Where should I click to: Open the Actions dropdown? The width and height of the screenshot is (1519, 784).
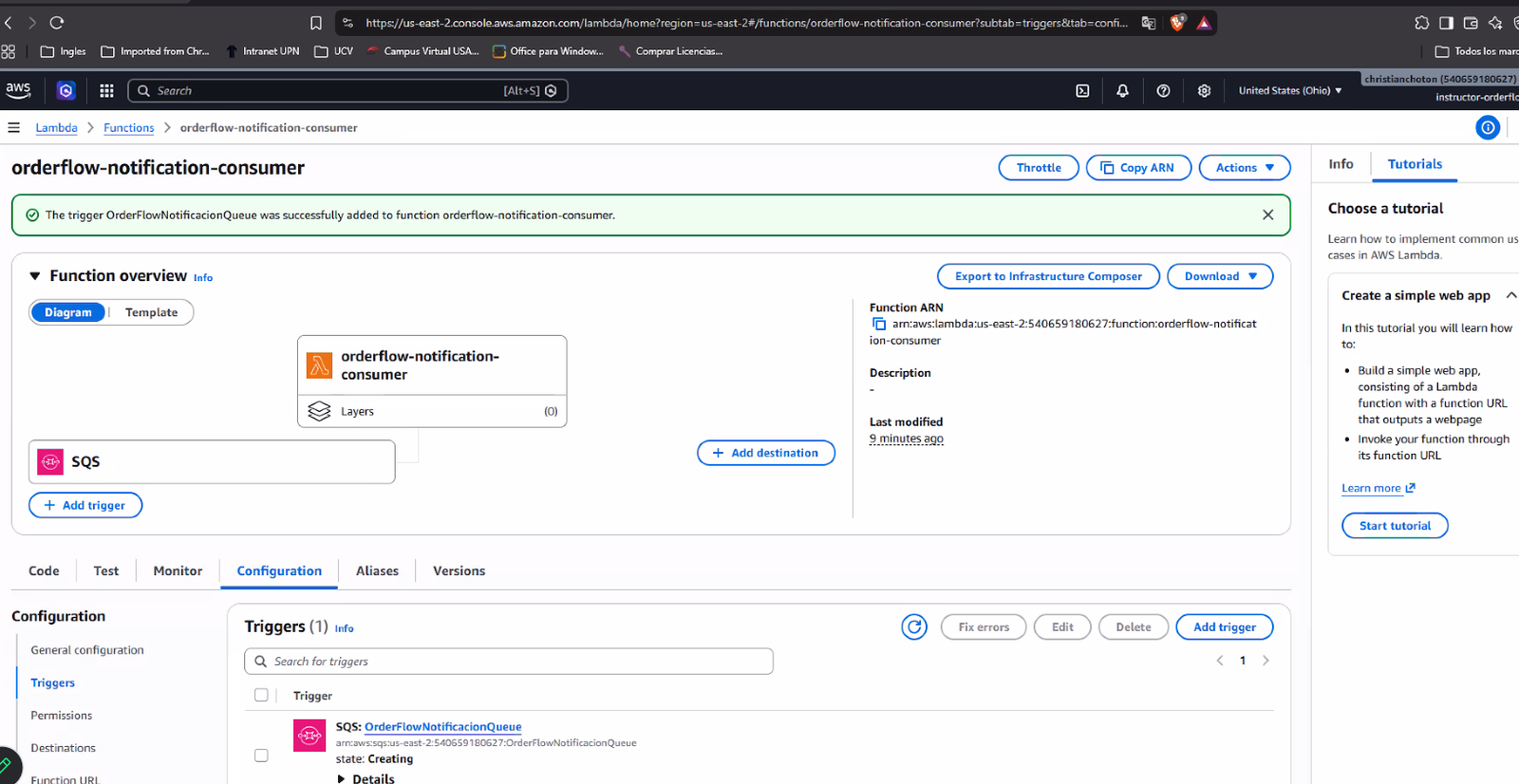tap(1245, 167)
